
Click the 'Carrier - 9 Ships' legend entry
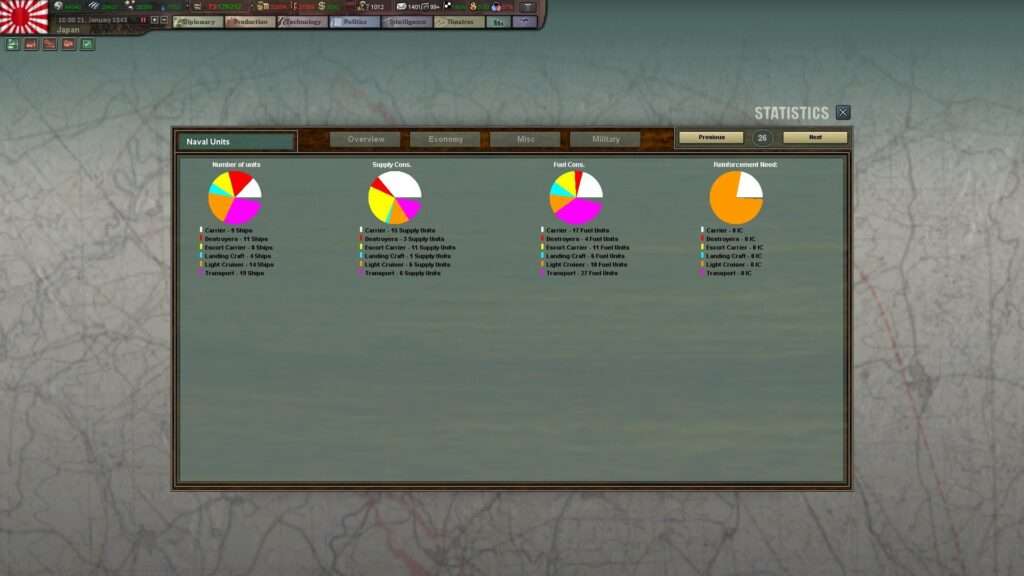[226, 231]
